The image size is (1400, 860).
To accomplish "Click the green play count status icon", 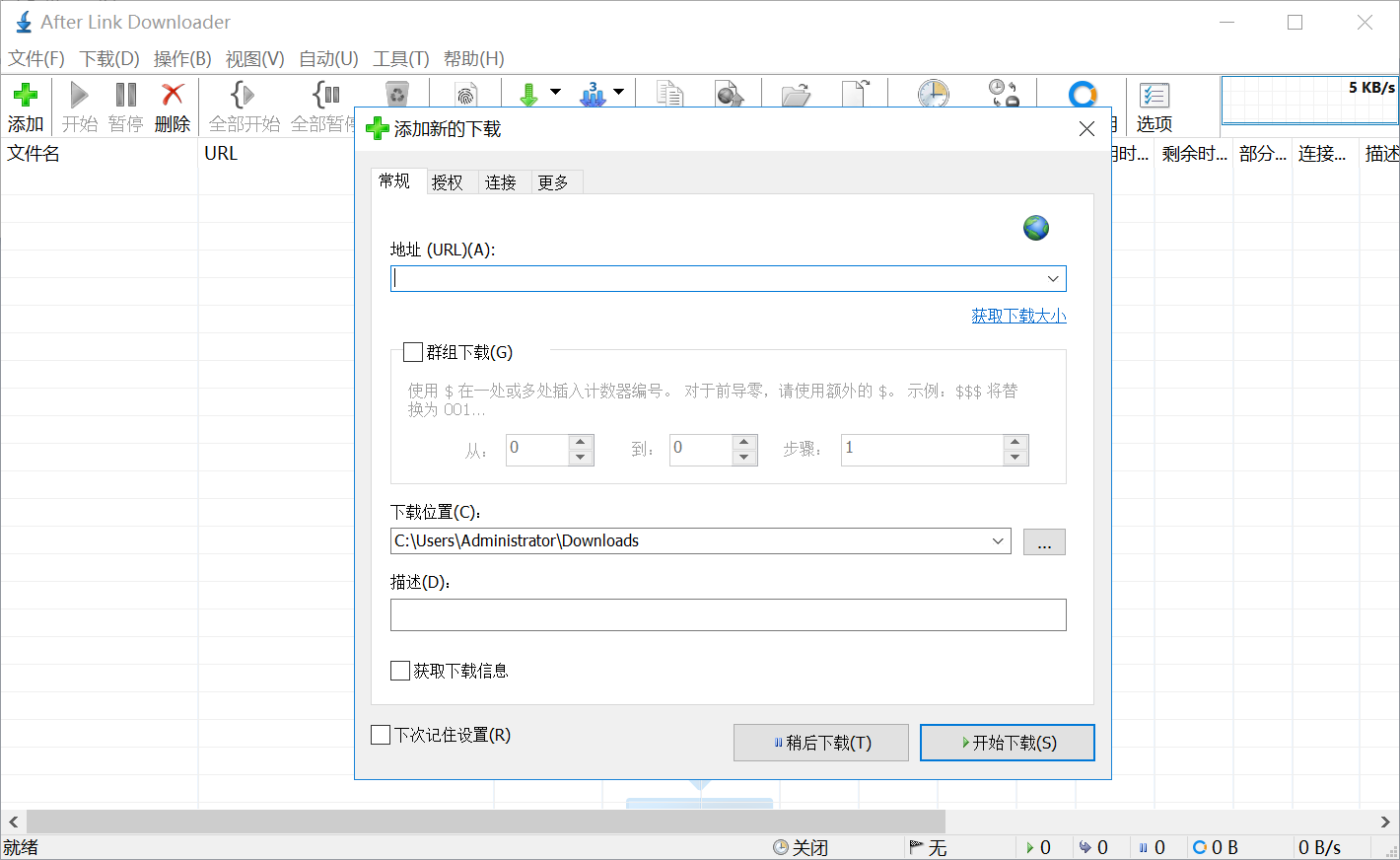I will 1030,848.
